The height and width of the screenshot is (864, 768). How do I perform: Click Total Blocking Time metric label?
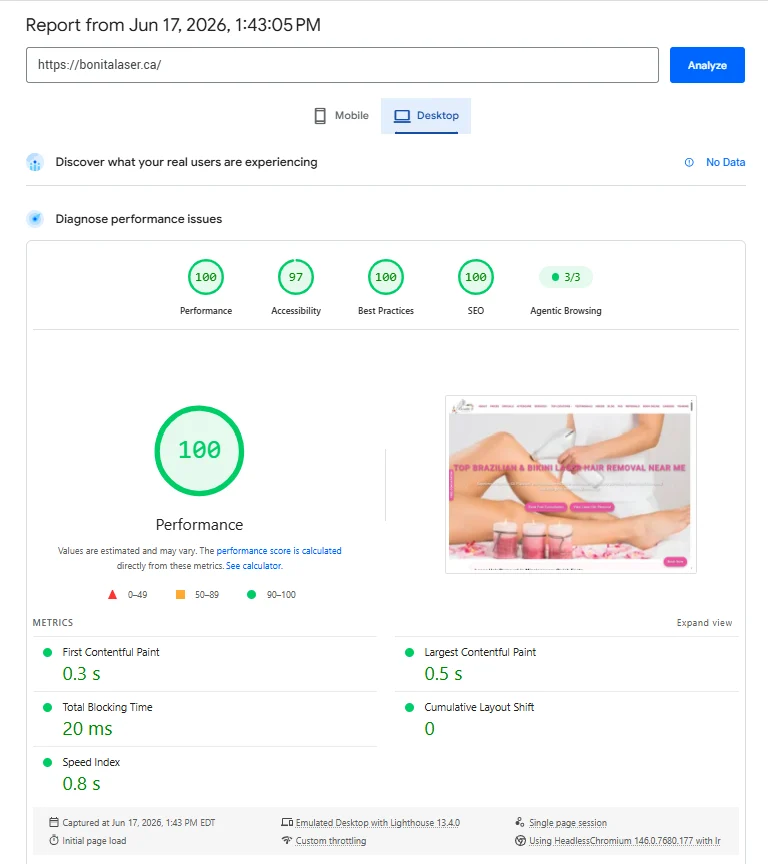[107, 708]
